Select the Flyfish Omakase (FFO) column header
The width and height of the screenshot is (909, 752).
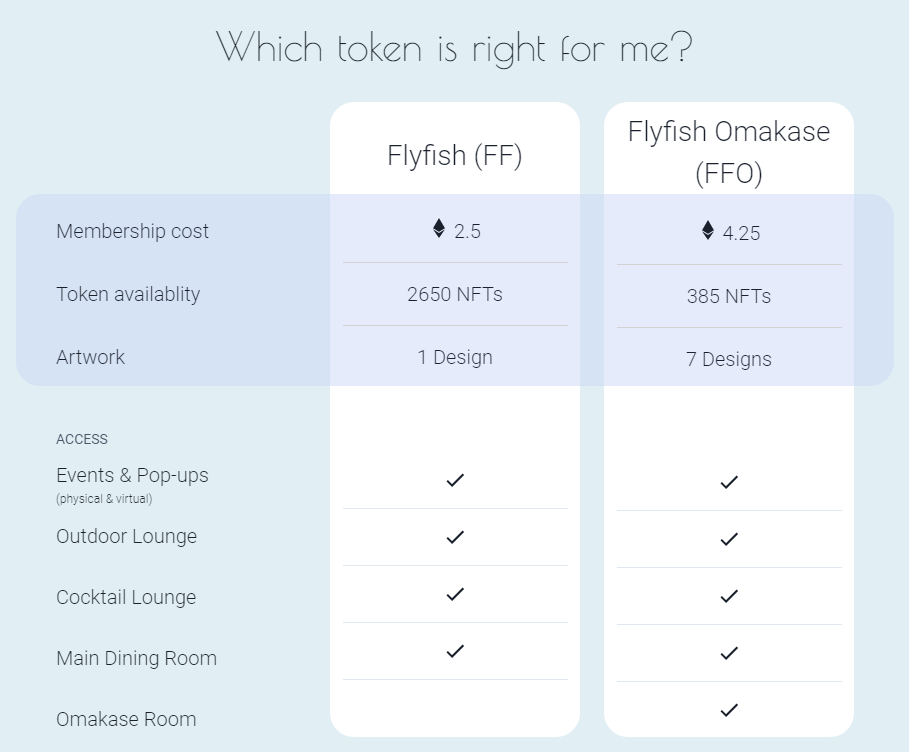[x=729, y=152]
